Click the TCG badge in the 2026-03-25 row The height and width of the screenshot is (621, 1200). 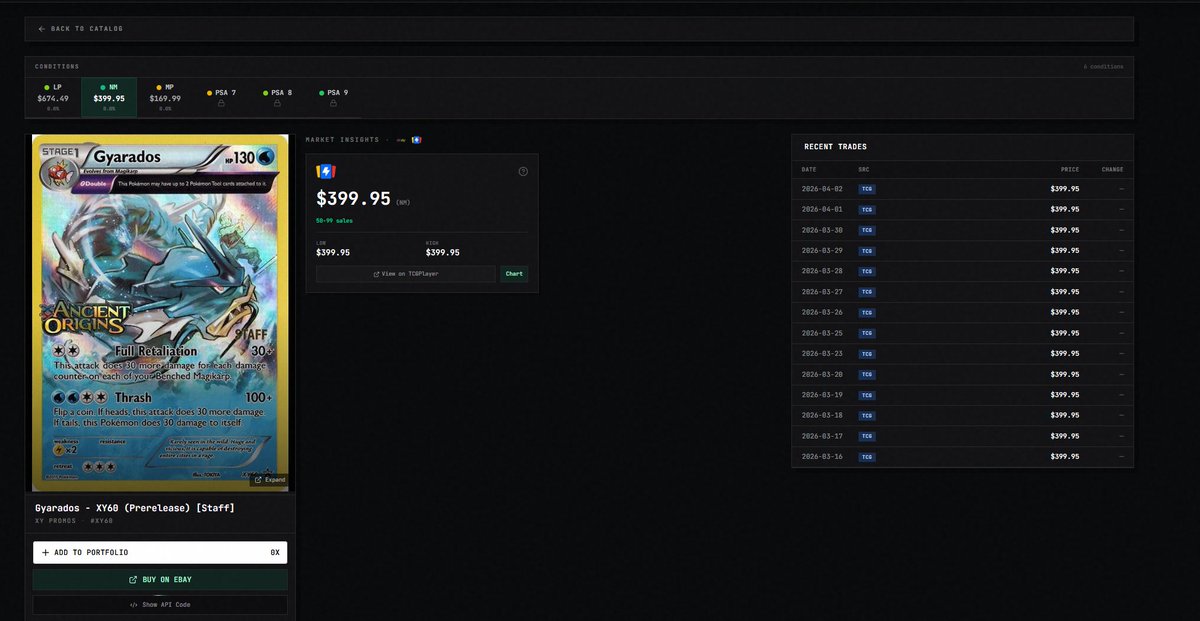[867, 333]
